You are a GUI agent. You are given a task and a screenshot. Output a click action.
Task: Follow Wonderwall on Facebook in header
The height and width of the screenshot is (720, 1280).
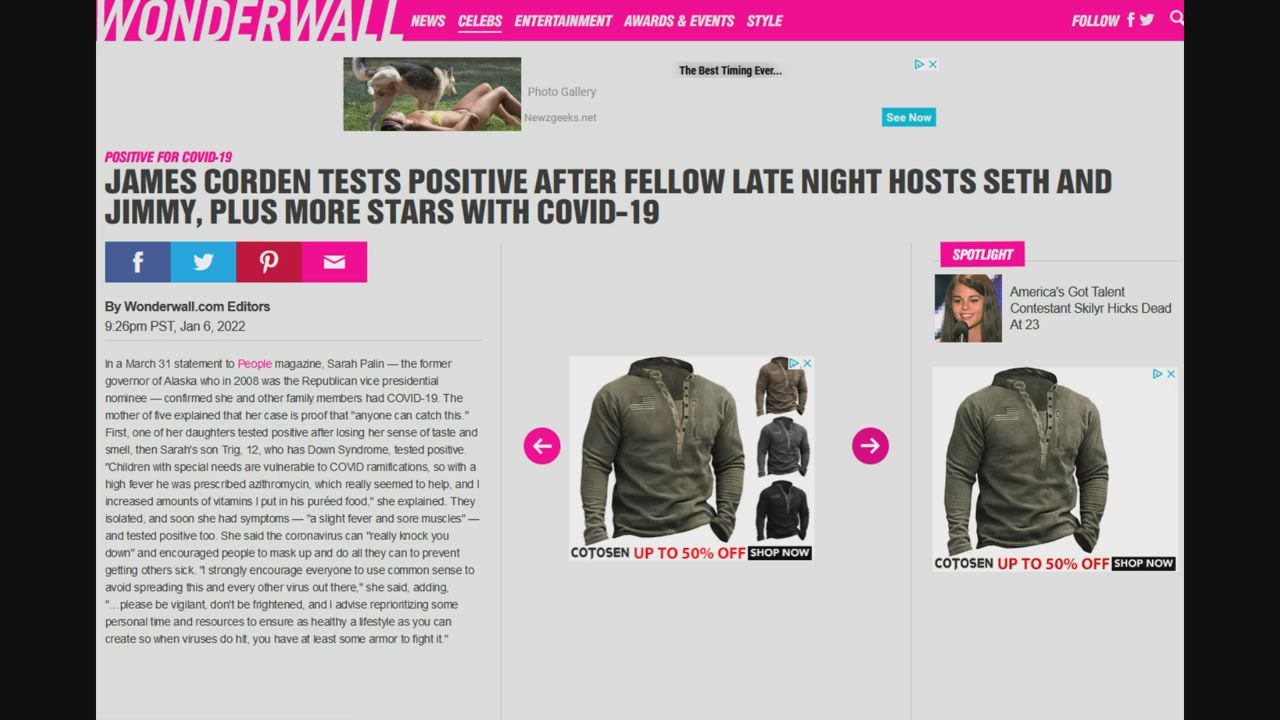pos(1131,20)
